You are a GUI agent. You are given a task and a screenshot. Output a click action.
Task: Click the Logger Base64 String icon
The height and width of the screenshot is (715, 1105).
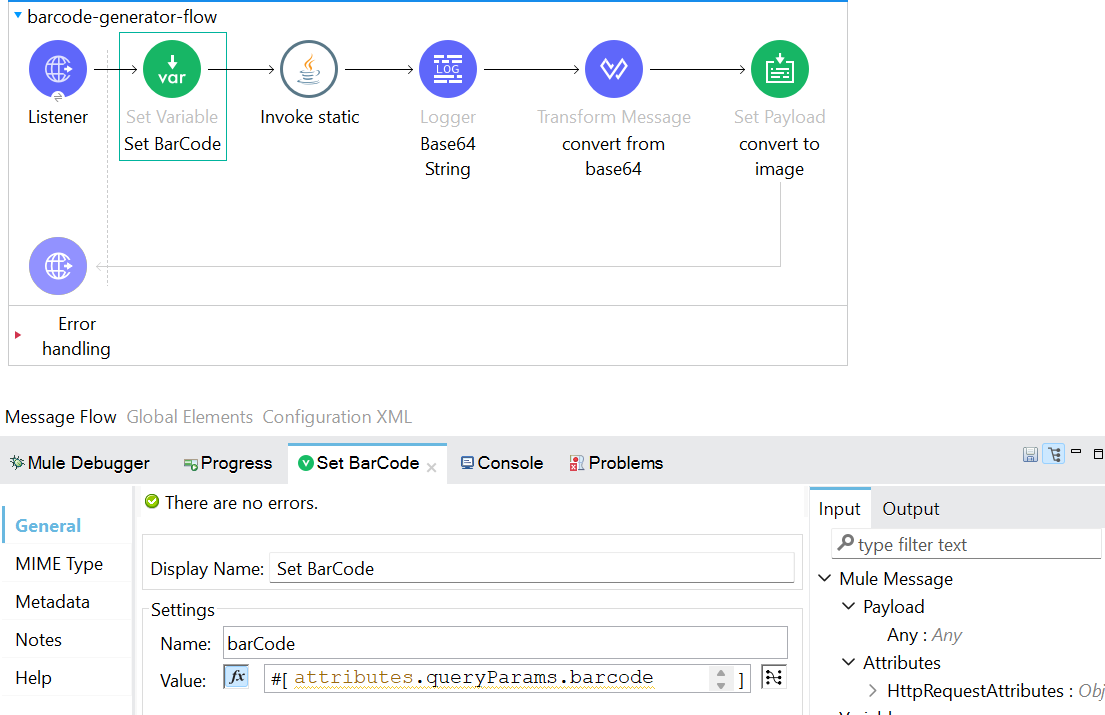[447, 68]
